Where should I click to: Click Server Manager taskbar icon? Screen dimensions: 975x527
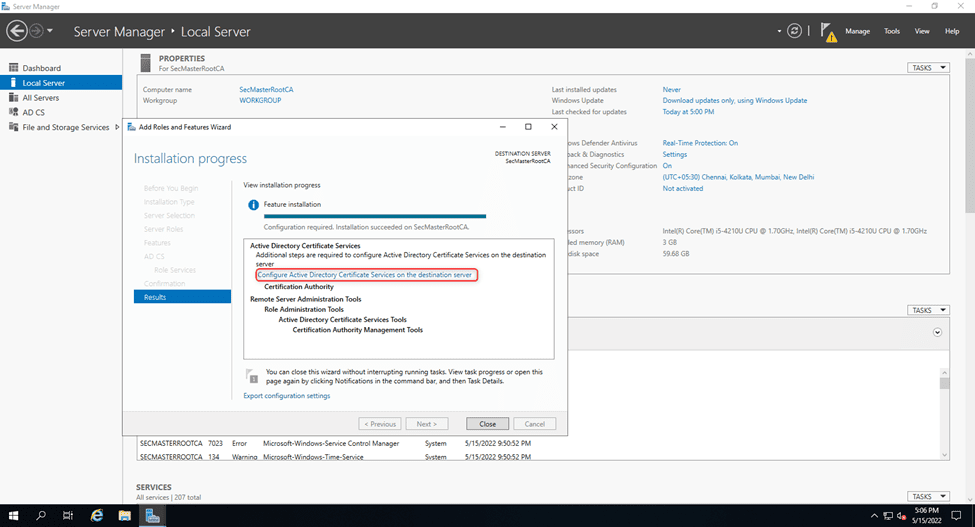152,516
